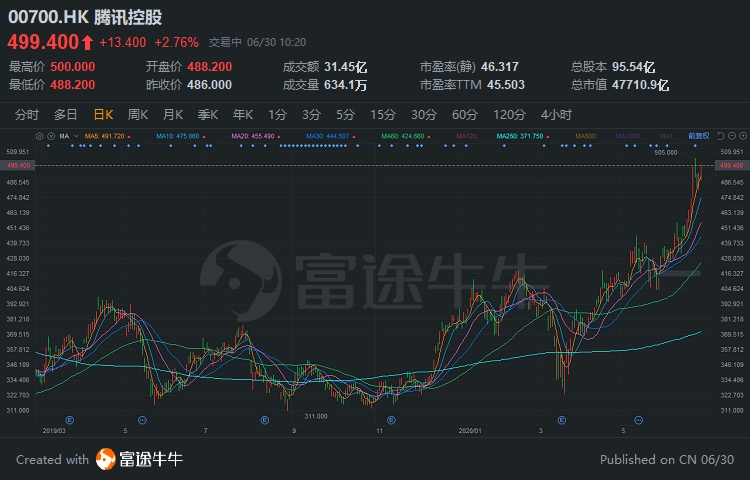
Task: Open the 月K monthly chart tab
Action: (173, 114)
